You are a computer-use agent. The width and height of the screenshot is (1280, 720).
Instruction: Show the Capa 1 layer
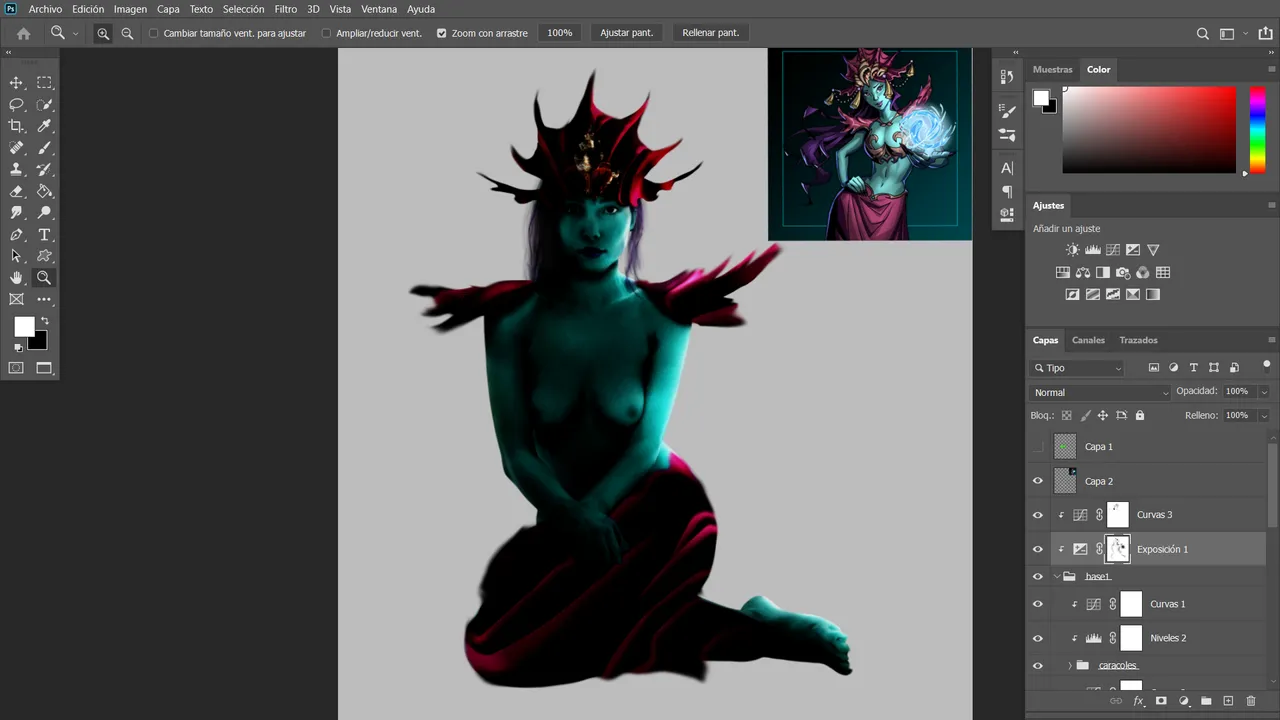pyautogui.click(x=1037, y=447)
